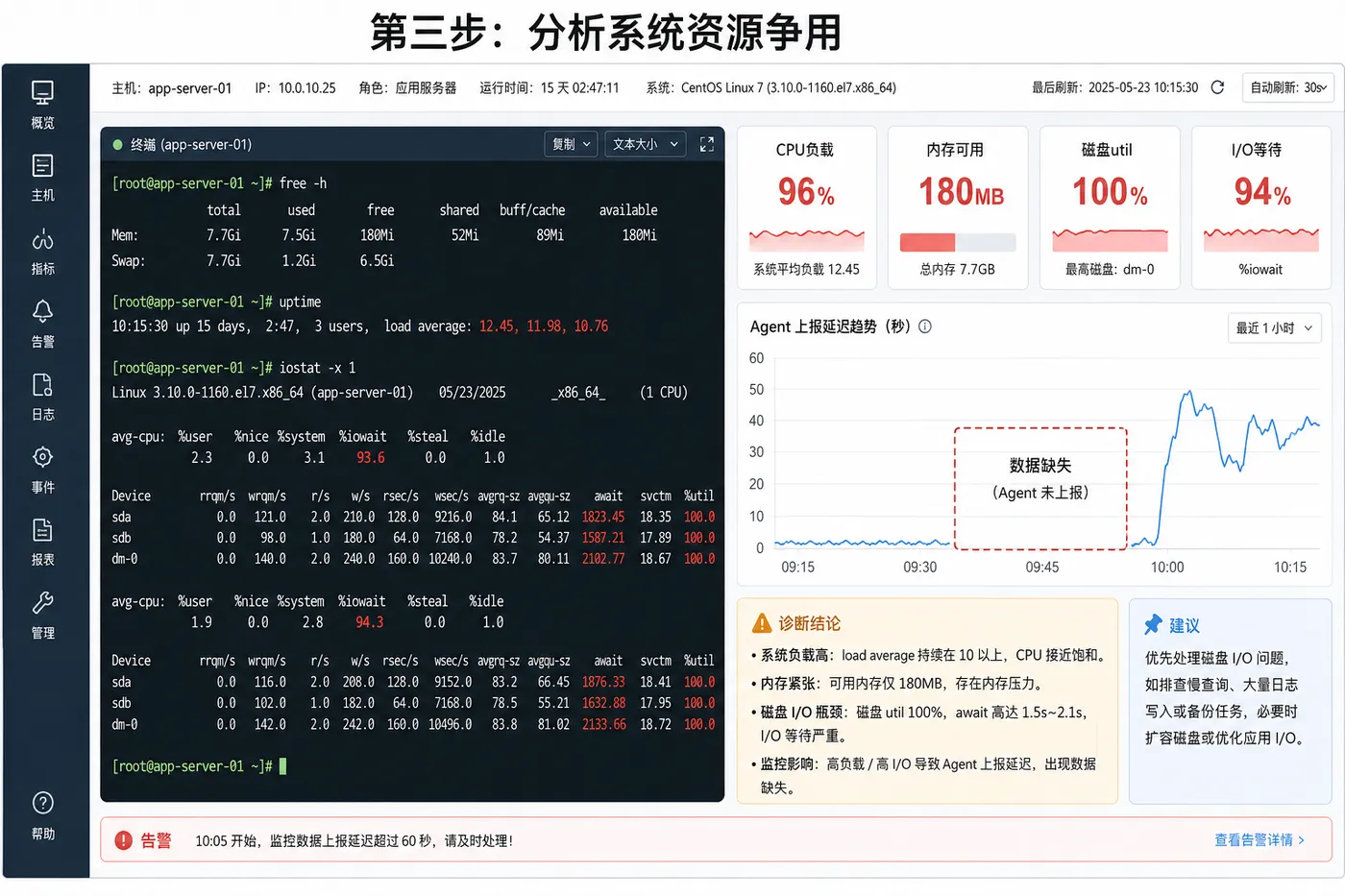The image size is (1345, 896).
Task: Click await value 1632.88 for sdb
Action: pos(603,703)
